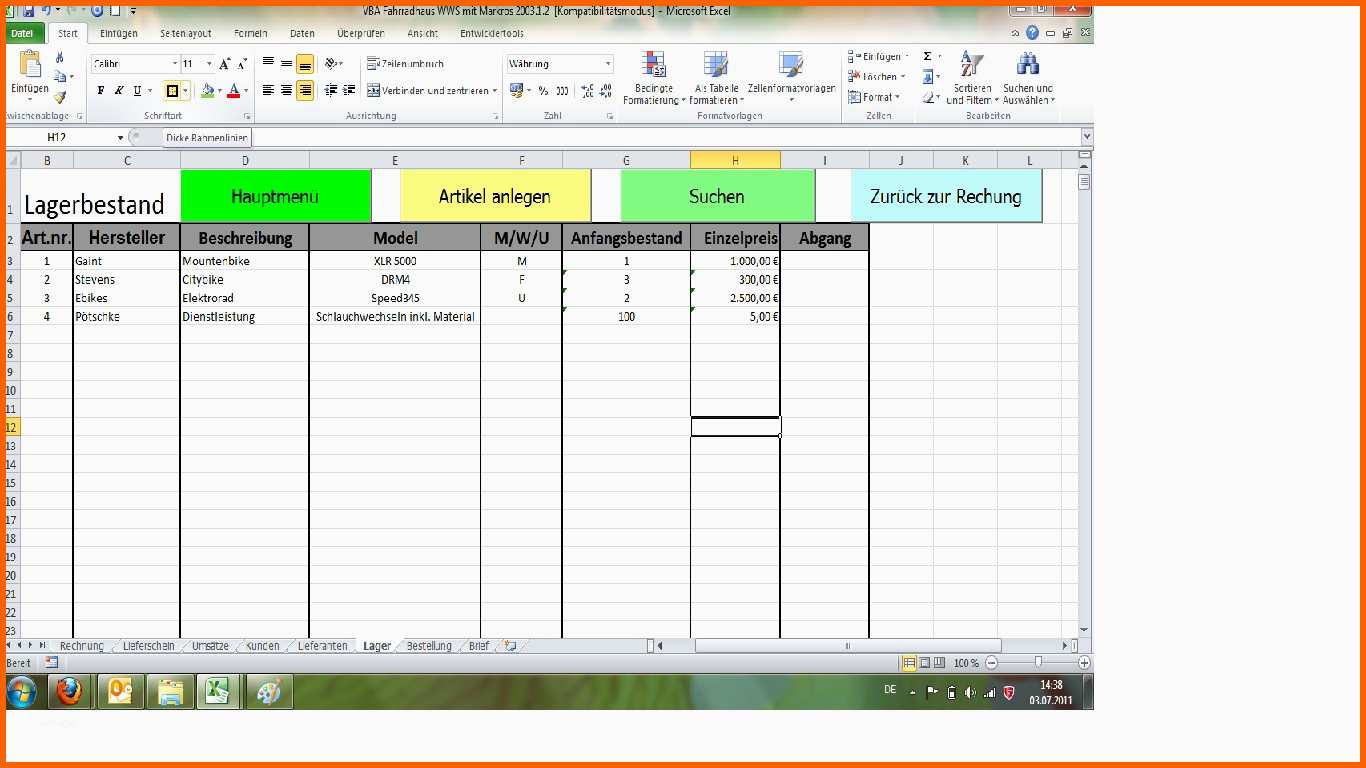Click the percent style icon
This screenshot has width=1366, height=768.
543,91
